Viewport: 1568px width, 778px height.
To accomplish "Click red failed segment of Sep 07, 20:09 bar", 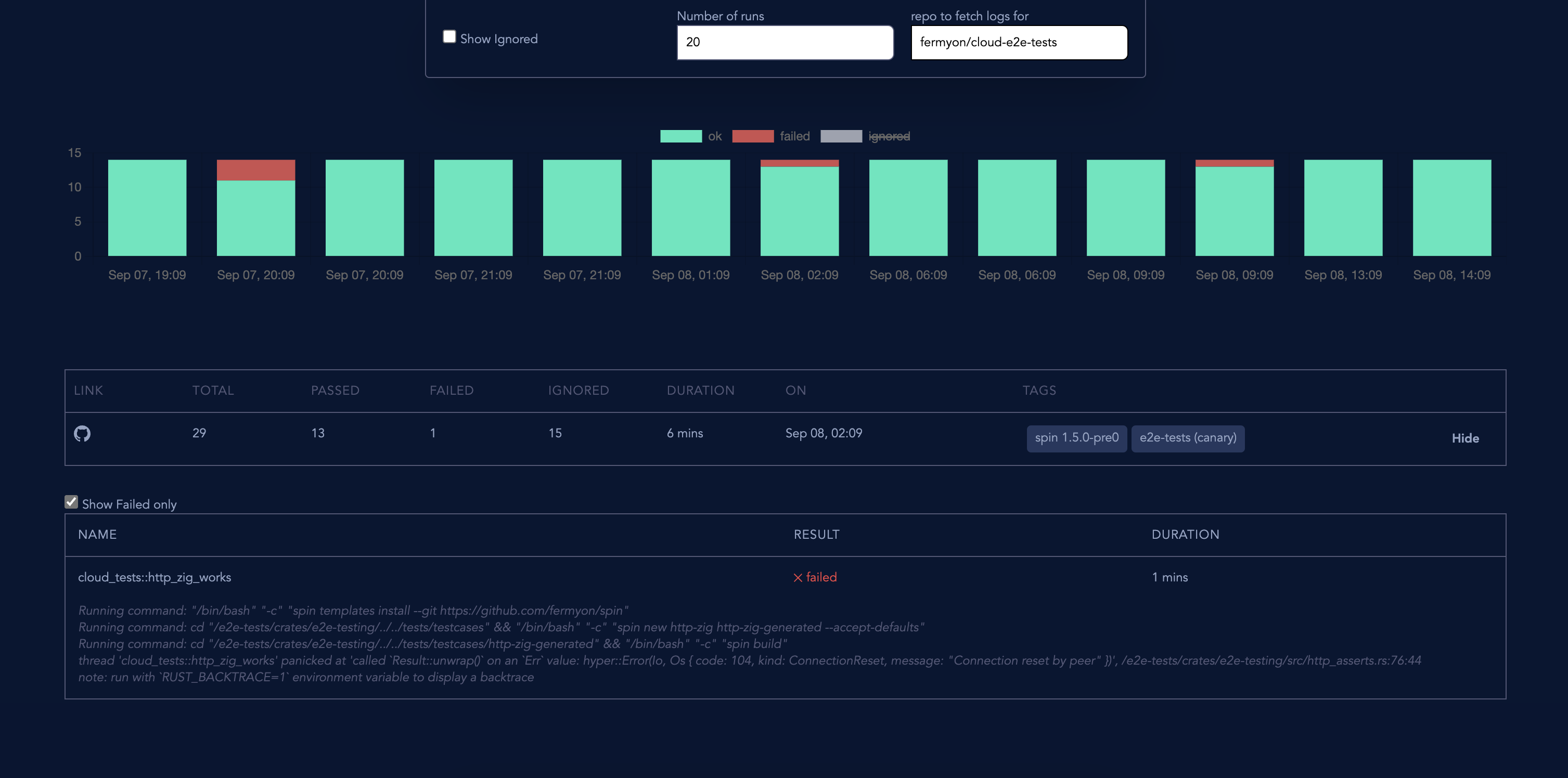I will pyautogui.click(x=255, y=170).
